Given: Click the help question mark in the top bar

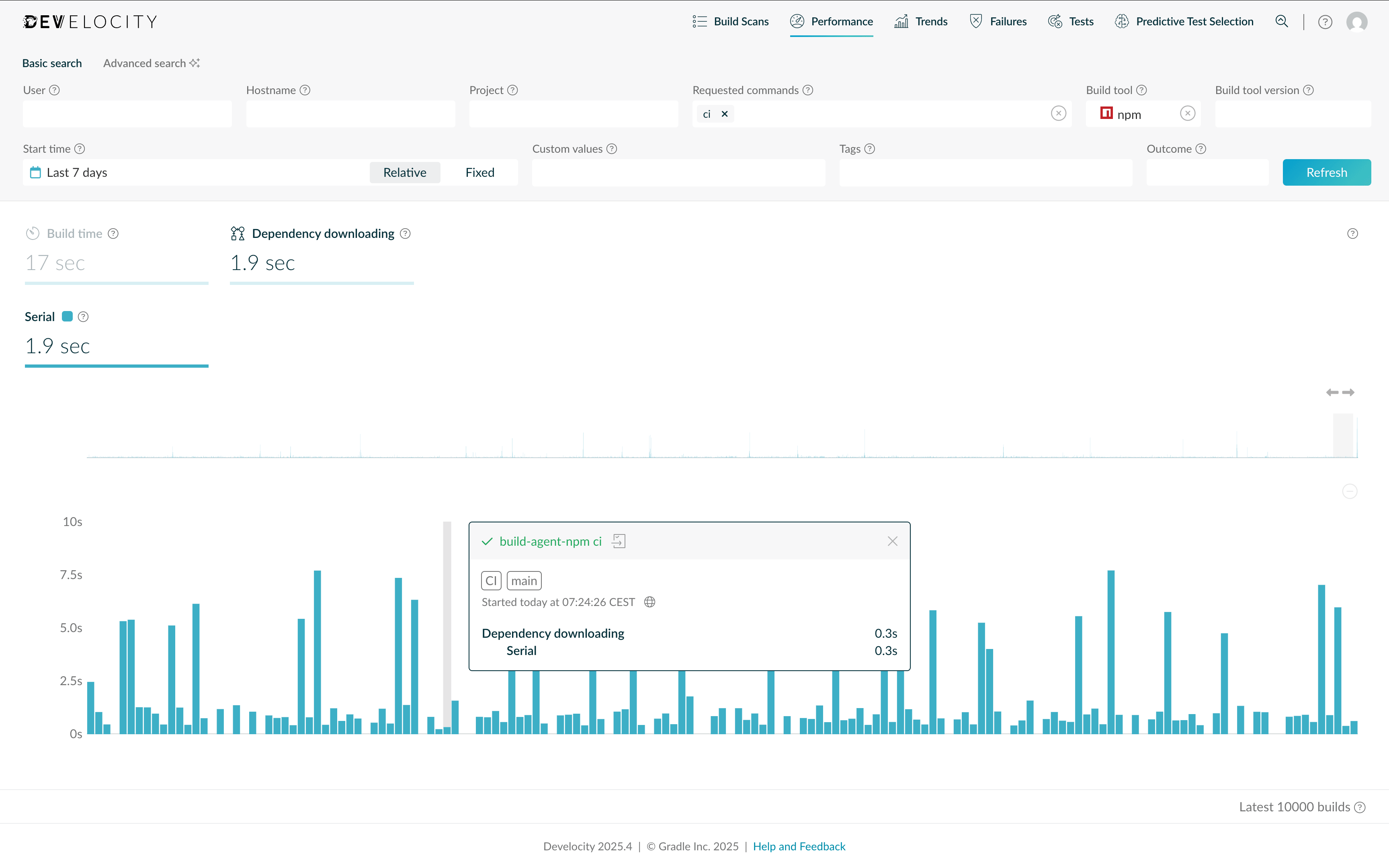Looking at the screenshot, I should (x=1325, y=21).
